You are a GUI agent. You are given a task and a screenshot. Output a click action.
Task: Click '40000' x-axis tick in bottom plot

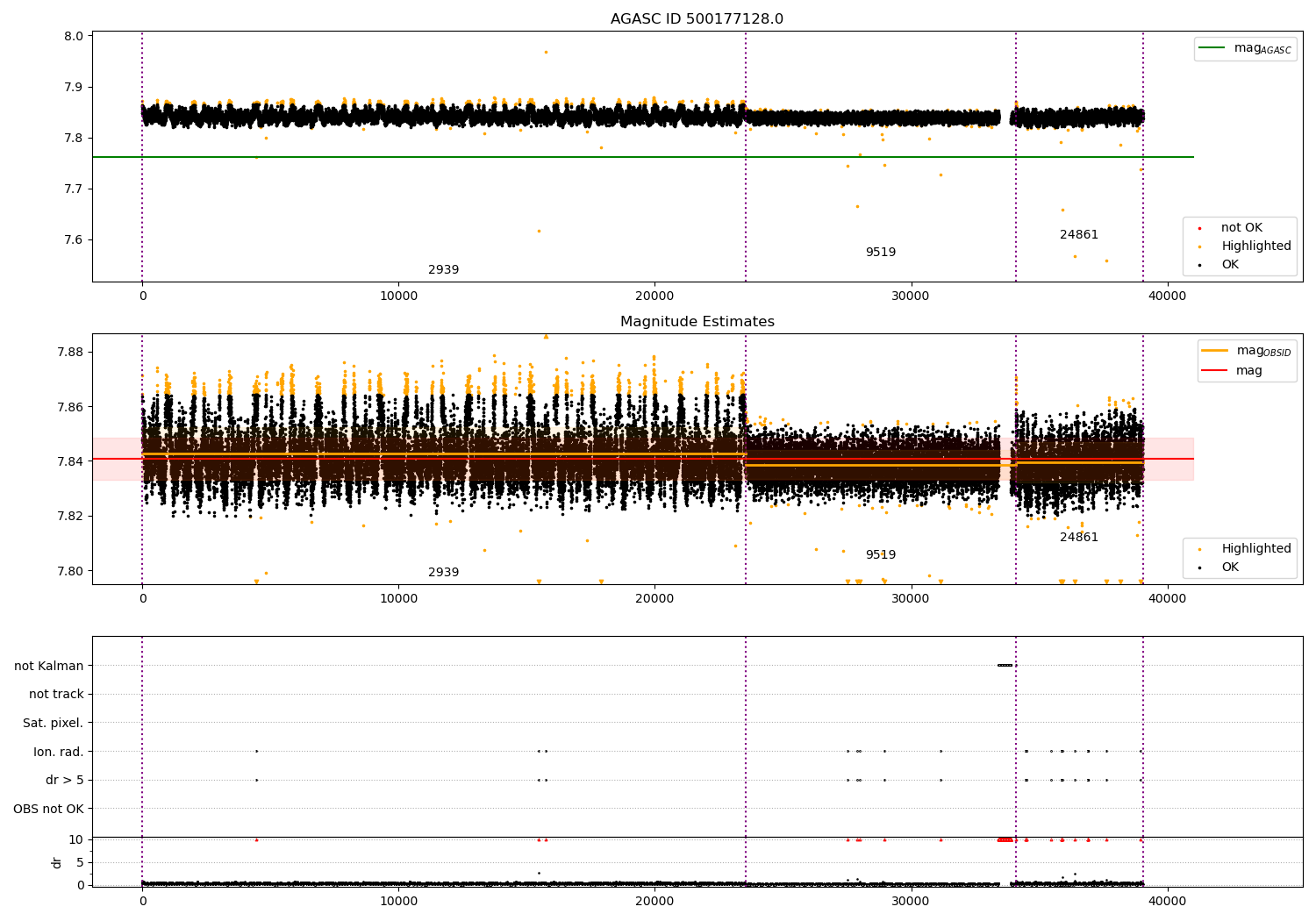coord(1167,902)
